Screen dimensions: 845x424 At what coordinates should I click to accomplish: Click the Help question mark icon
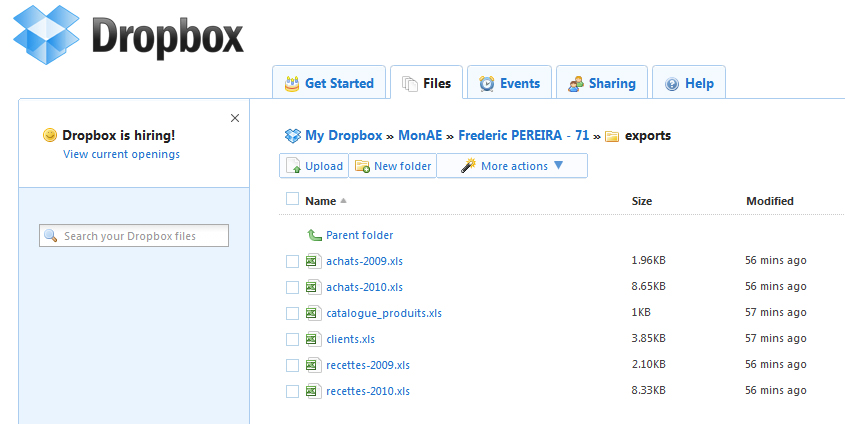click(671, 84)
